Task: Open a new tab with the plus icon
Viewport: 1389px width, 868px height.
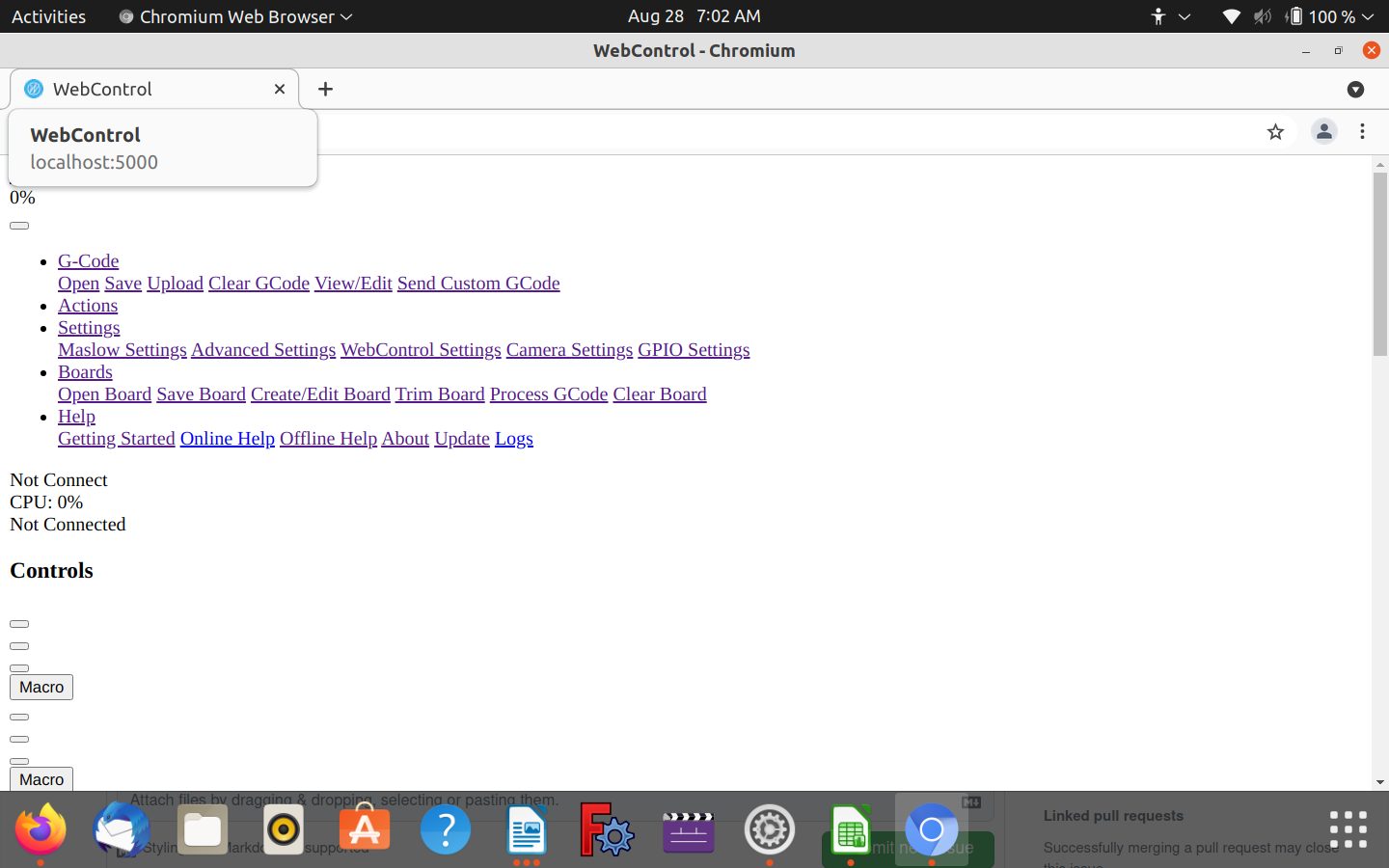Action: [x=324, y=88]
